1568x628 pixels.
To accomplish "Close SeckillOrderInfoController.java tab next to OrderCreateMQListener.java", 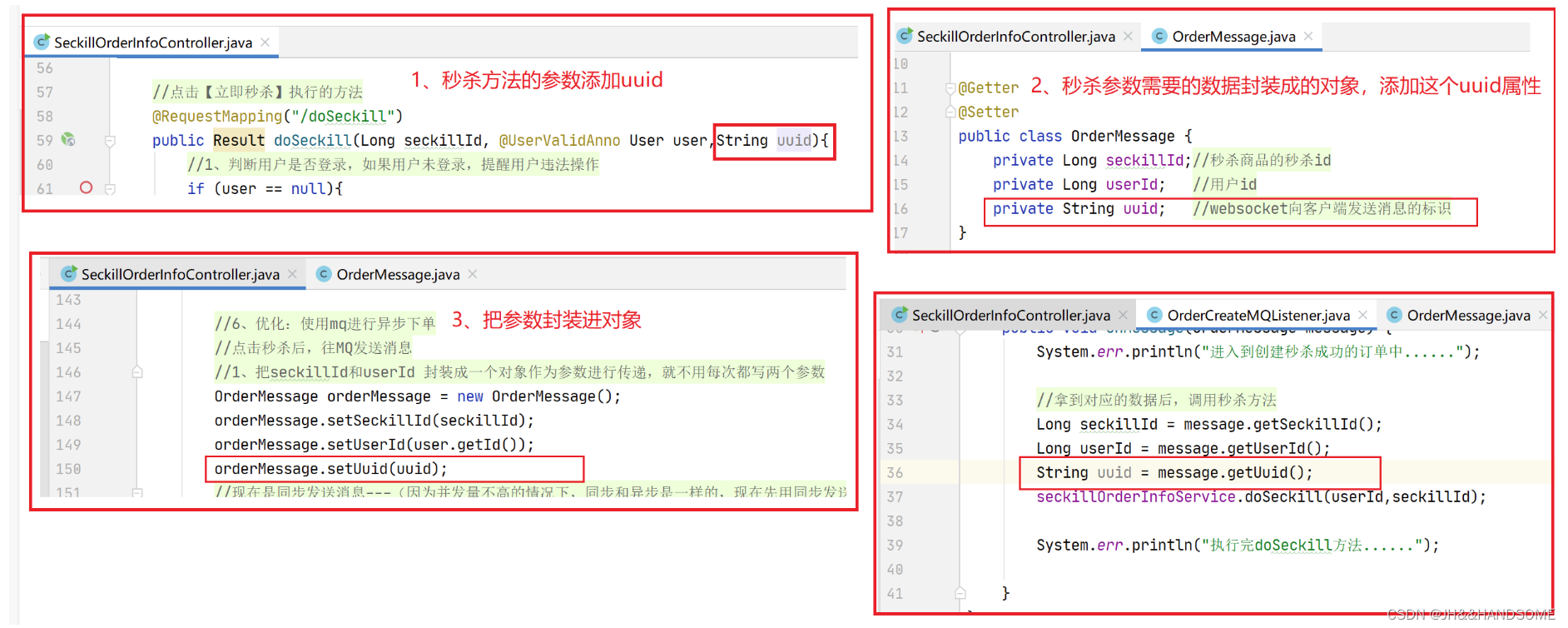I will click(x=1123, y=315).
